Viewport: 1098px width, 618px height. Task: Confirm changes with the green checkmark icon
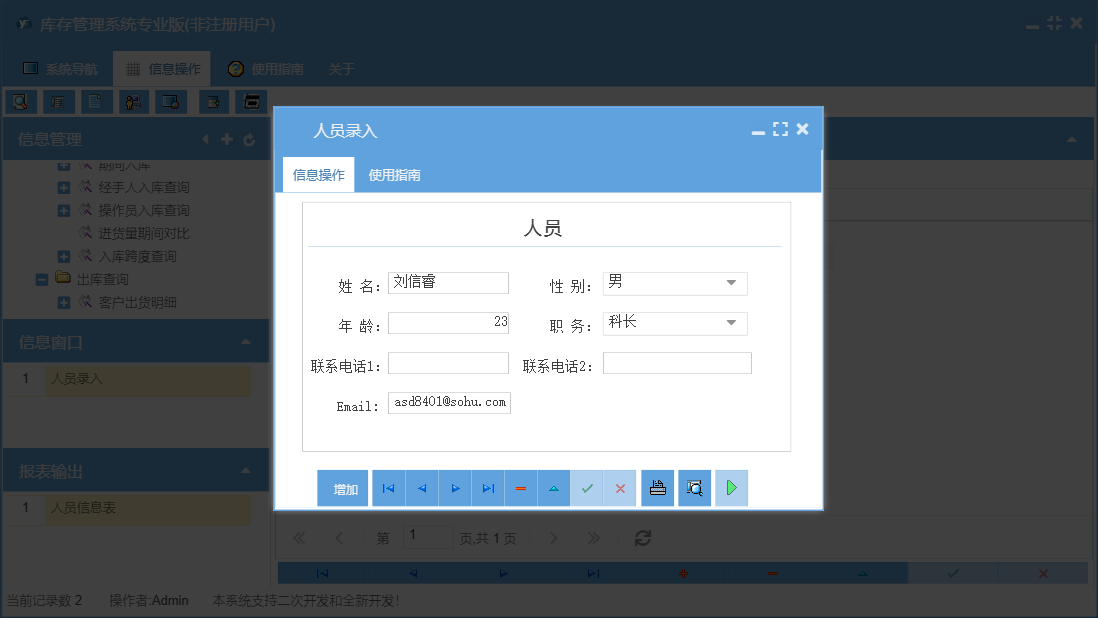click(x=587, y=488)
